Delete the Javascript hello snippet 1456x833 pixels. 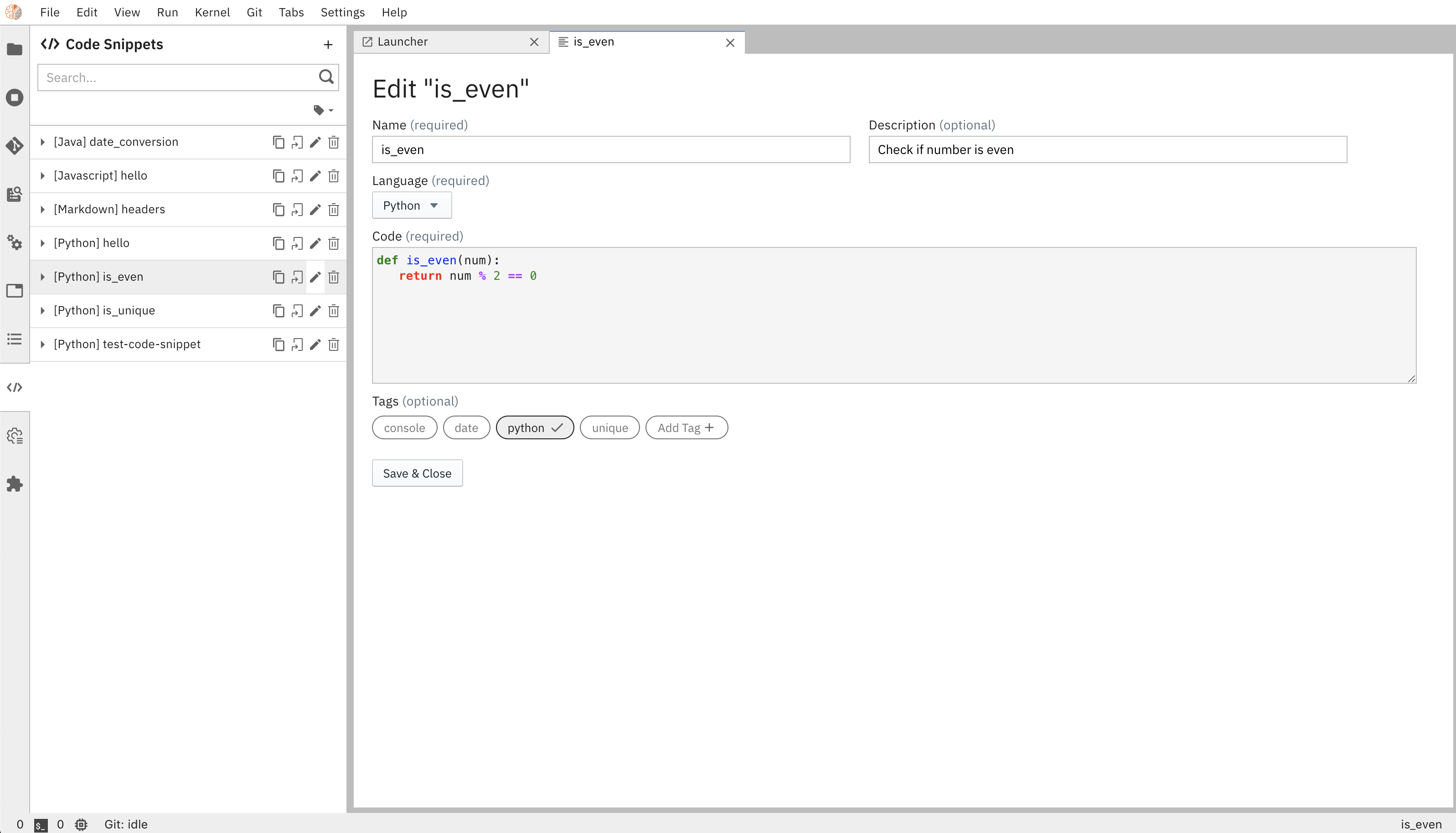pyautogui.click(x=334, y=175)
